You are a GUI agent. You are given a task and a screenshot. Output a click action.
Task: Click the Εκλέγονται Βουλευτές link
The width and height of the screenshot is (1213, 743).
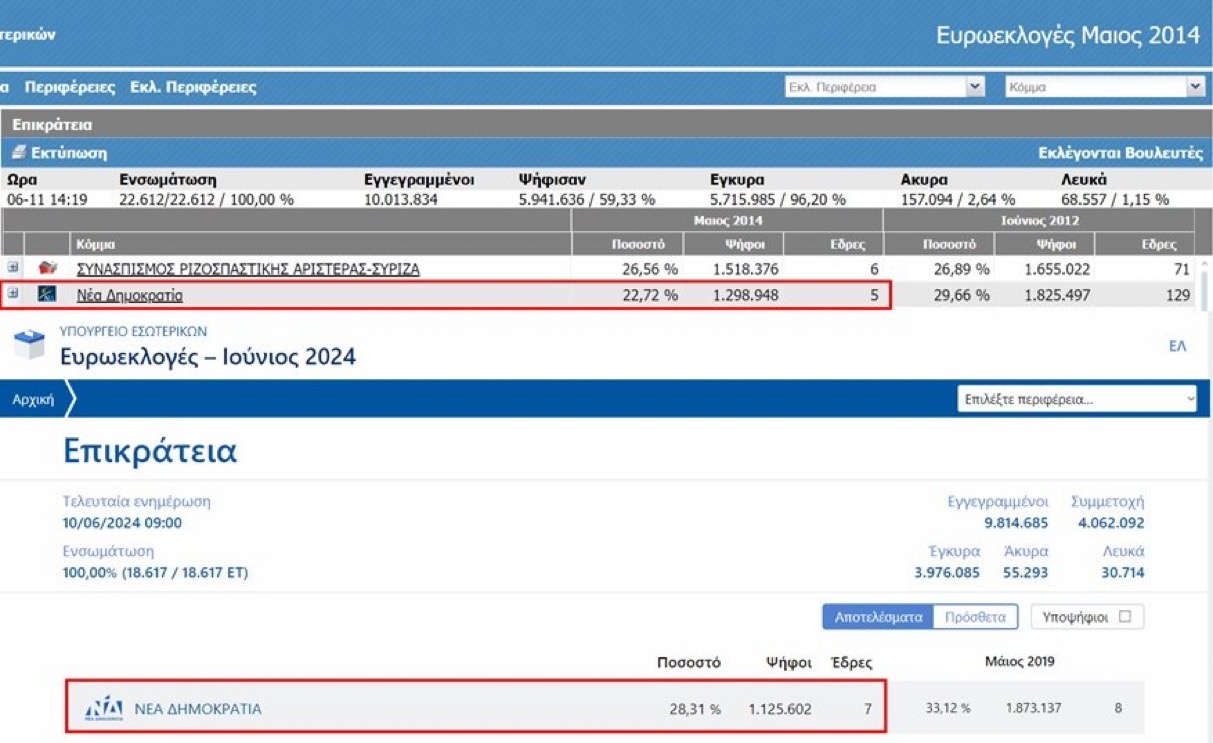[x=1120, y=153]
